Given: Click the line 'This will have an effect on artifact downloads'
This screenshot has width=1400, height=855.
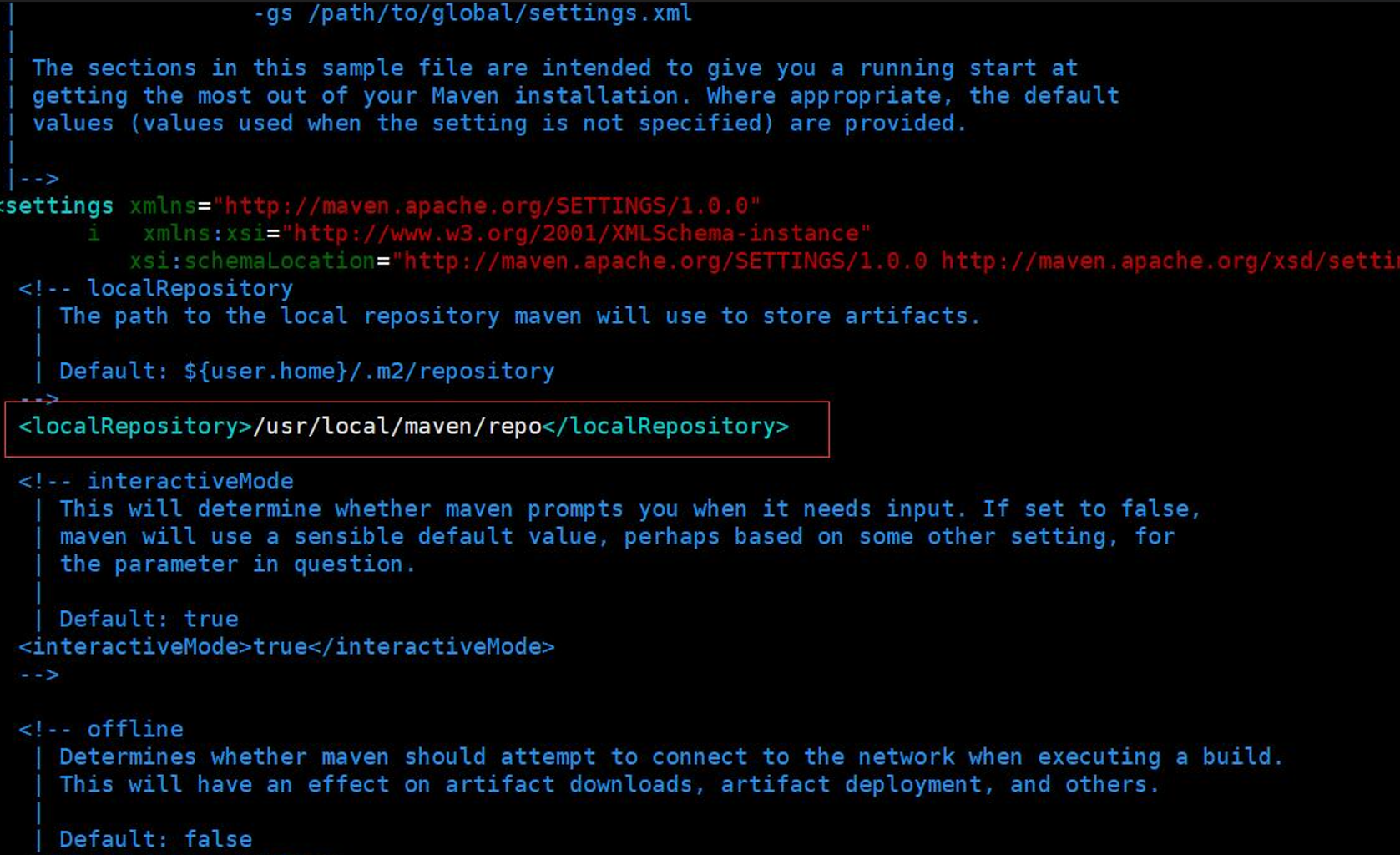Looking at the screenshot, I should point(609,784).
